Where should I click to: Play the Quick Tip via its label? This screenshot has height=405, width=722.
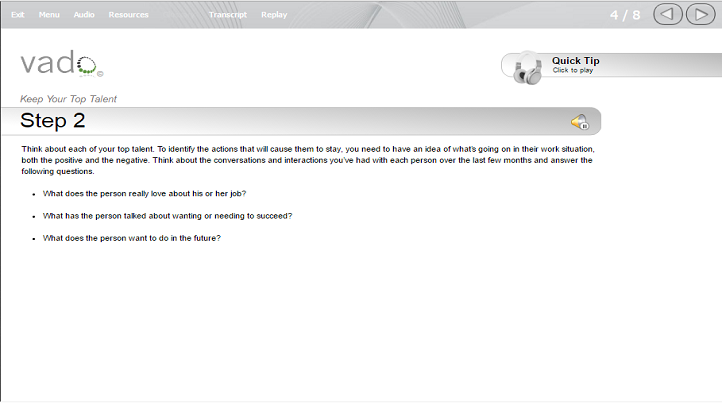click(x=576, y=61)
